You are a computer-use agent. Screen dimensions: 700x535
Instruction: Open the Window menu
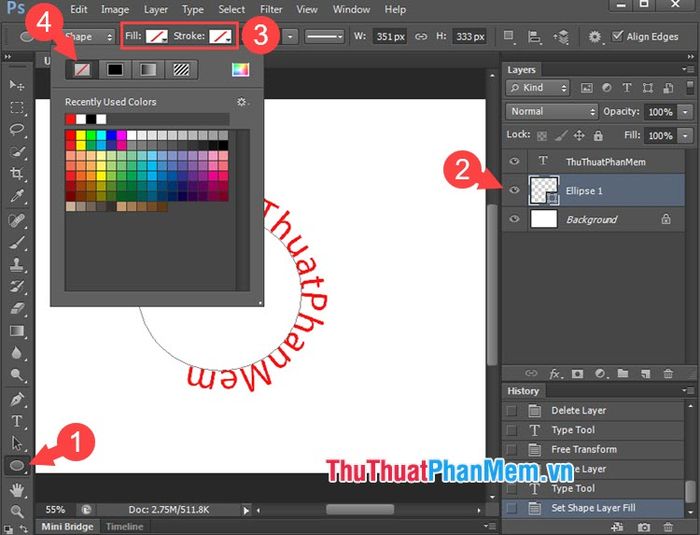pos(351,9)
